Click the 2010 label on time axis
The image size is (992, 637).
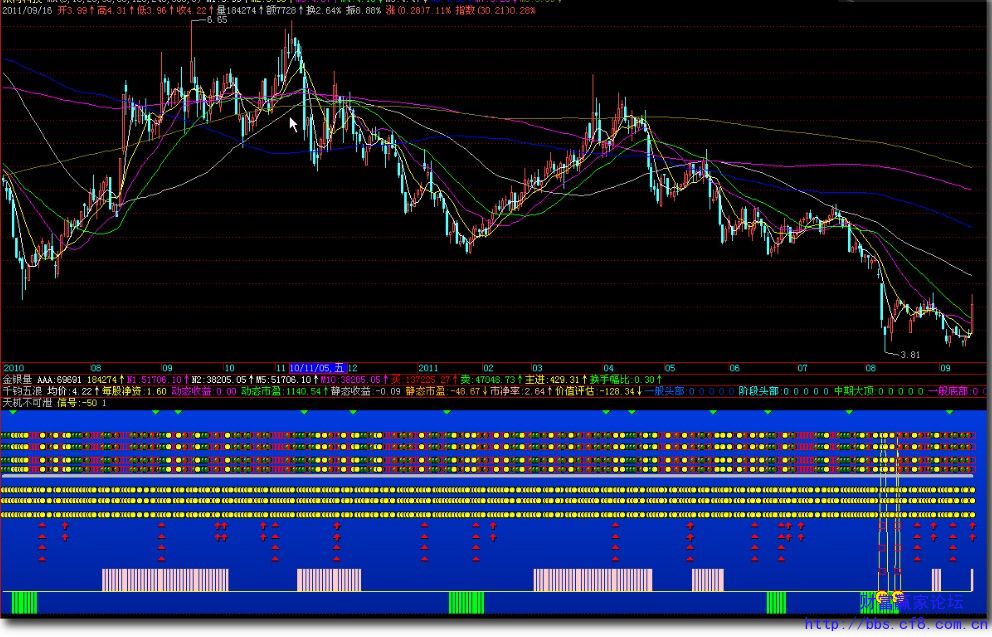pyautogui.click(x=15, y=367)
